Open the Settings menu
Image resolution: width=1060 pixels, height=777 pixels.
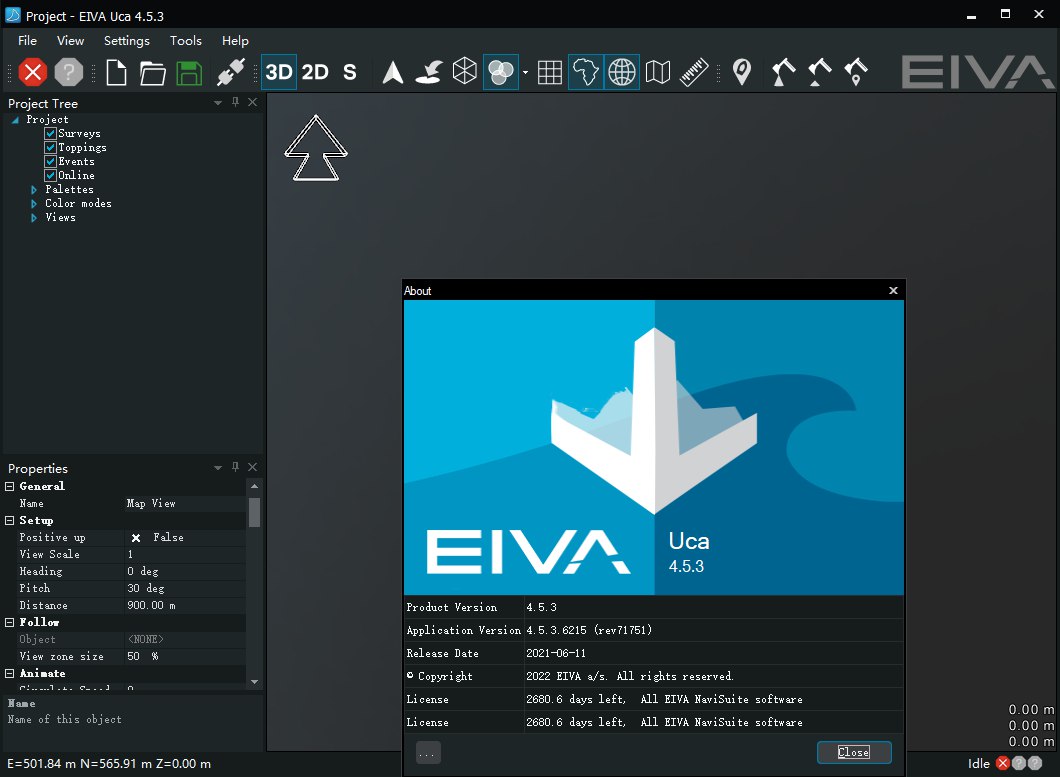click(126, 41)
